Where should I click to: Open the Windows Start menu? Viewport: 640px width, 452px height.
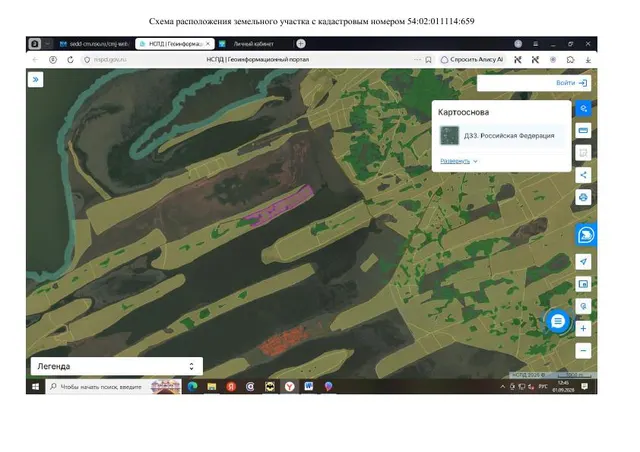tap(36, 386)
